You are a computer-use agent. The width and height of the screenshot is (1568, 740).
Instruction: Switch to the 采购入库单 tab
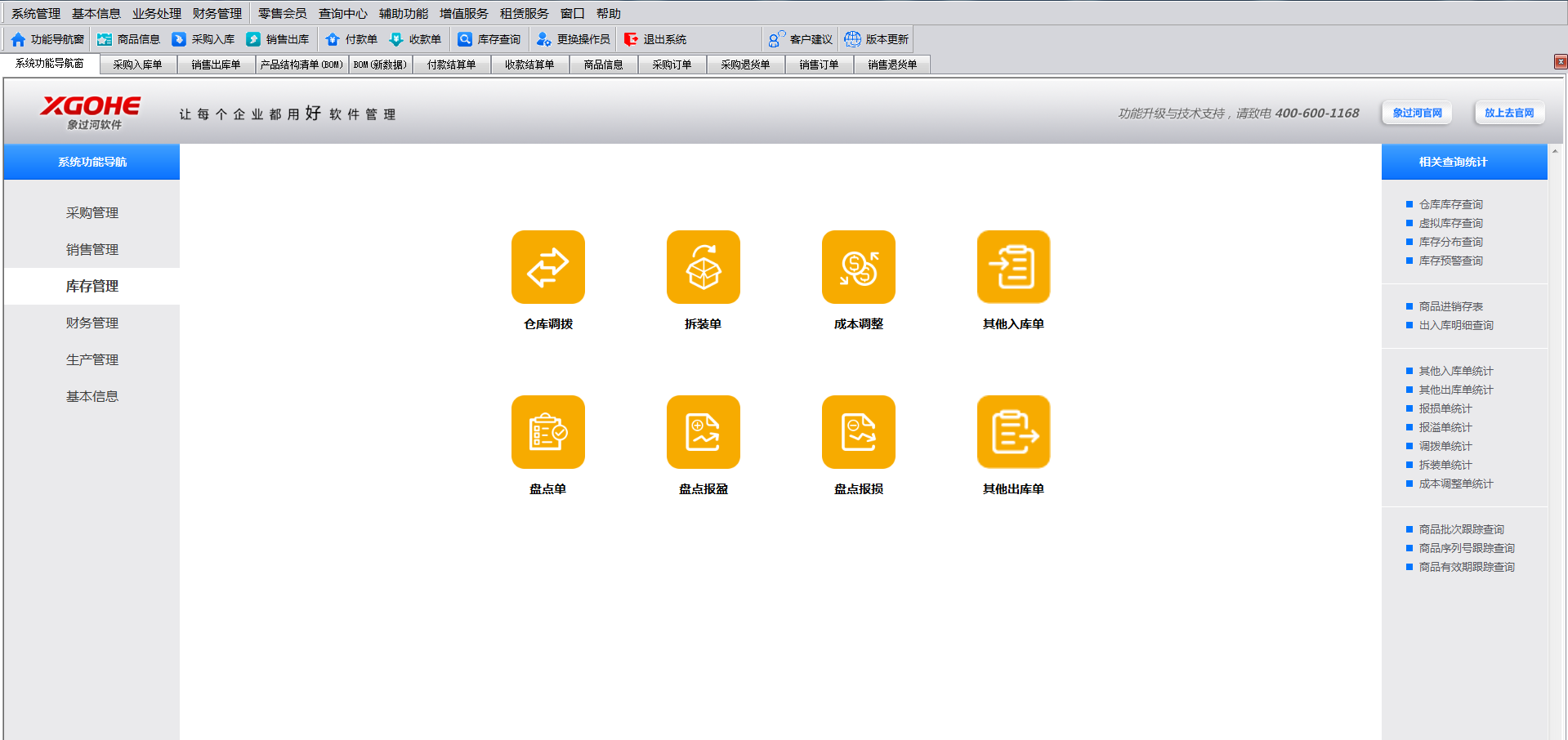coord(138,65)
